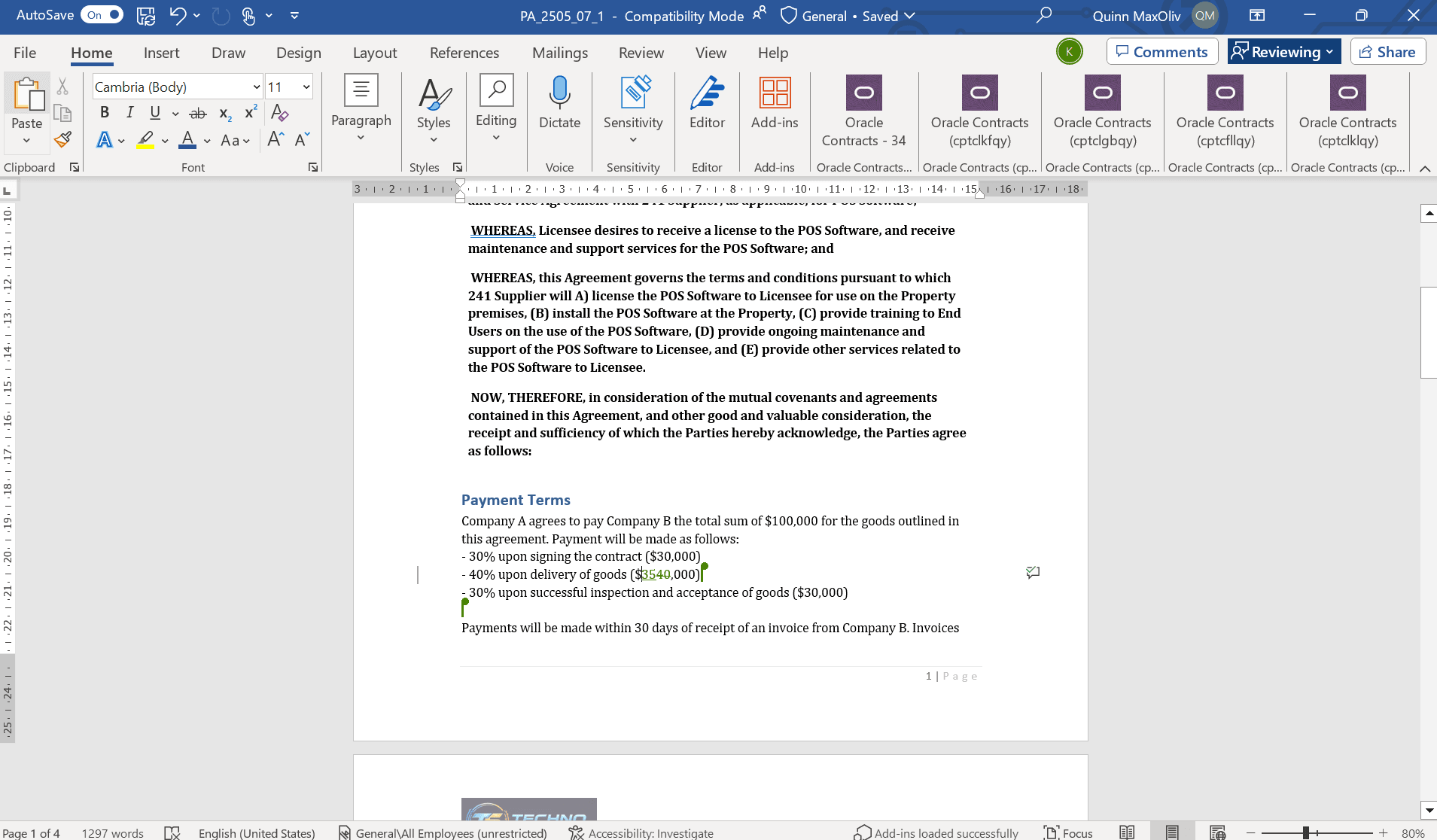
Task: Apply the font color swatch
Action: (x=187, y=140)
